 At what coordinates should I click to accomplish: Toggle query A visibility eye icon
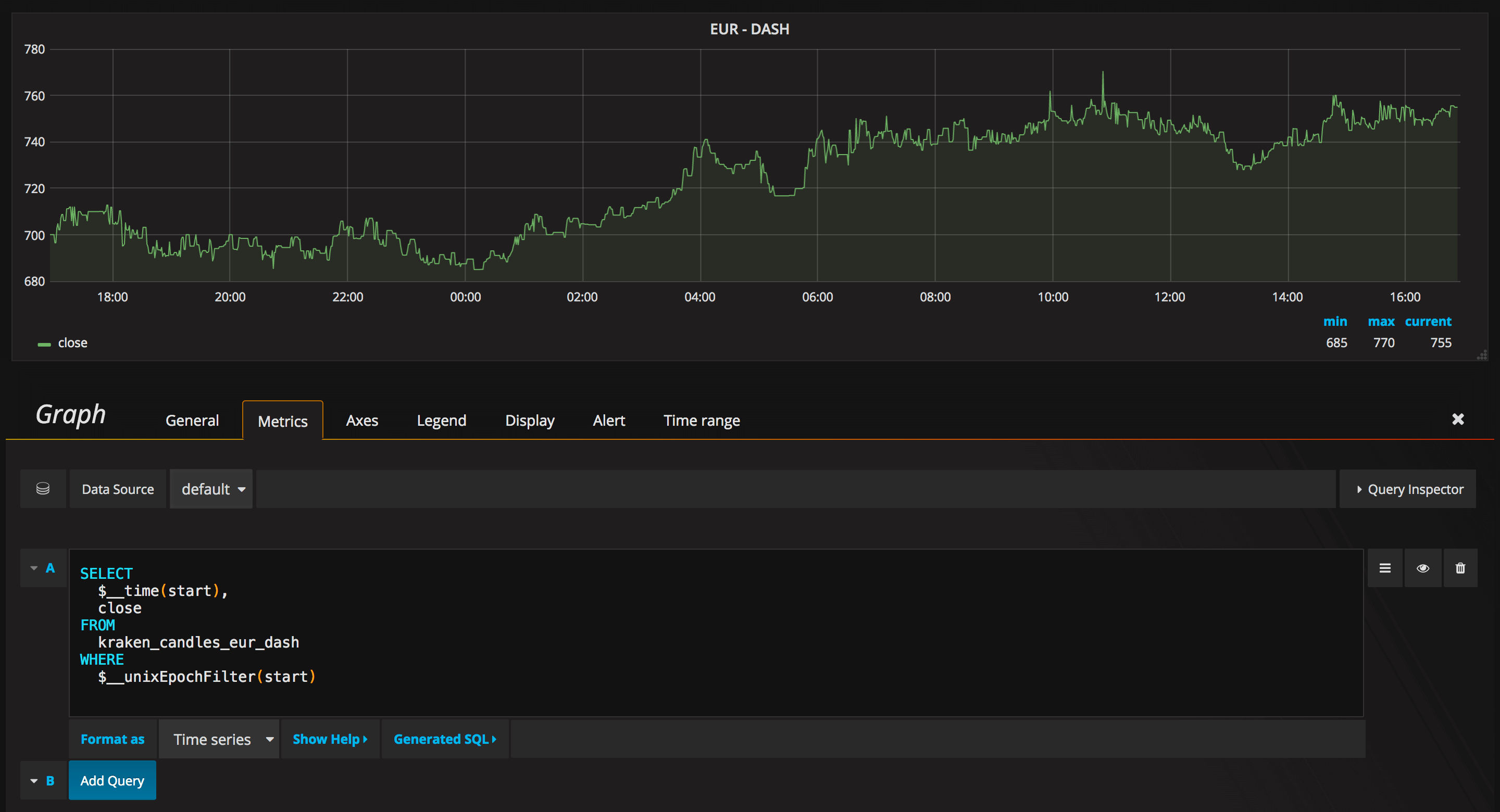pos(1422,568)
